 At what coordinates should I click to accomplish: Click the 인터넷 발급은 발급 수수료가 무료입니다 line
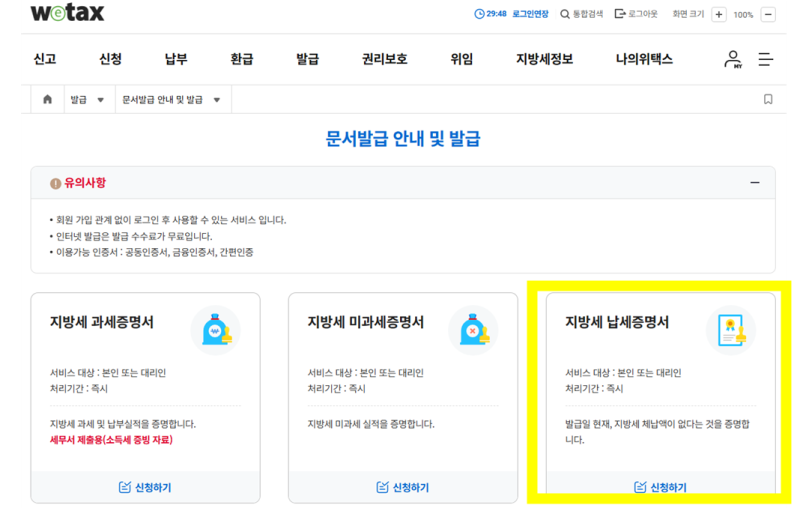(x=131, y=236)
